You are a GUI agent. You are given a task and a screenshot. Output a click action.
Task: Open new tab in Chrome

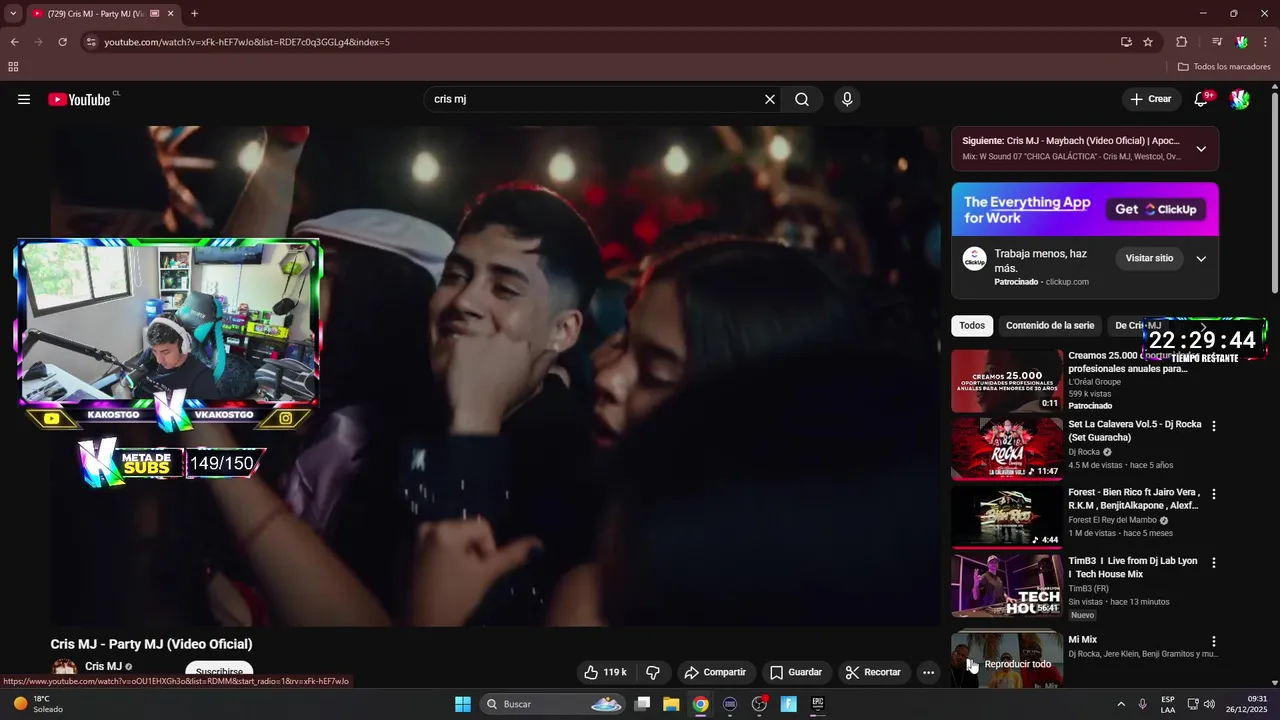pos(194,14)
